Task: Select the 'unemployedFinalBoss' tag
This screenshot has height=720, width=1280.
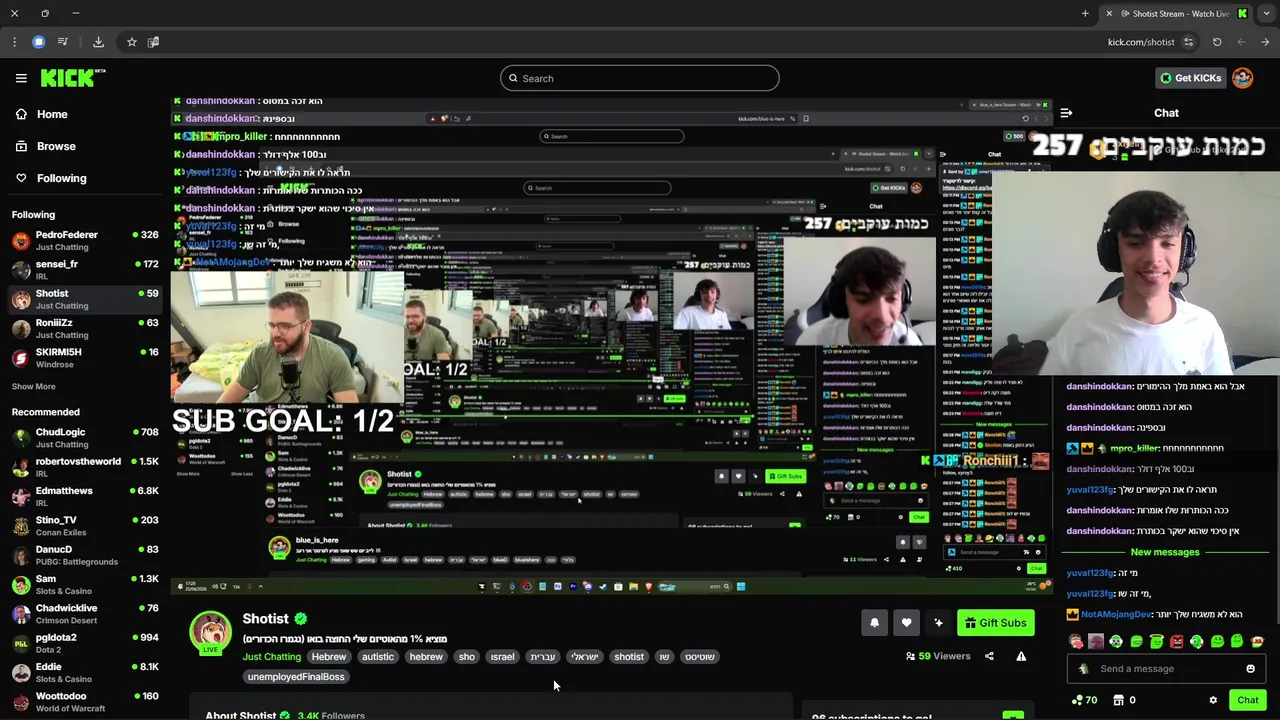Action: point(295,677)
